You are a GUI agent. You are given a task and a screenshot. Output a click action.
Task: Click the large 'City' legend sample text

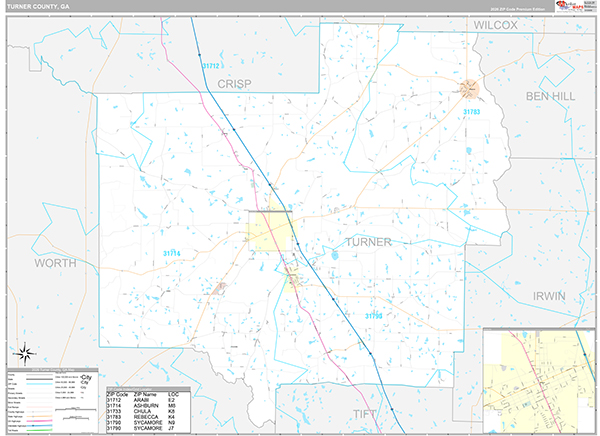(86, 377)
